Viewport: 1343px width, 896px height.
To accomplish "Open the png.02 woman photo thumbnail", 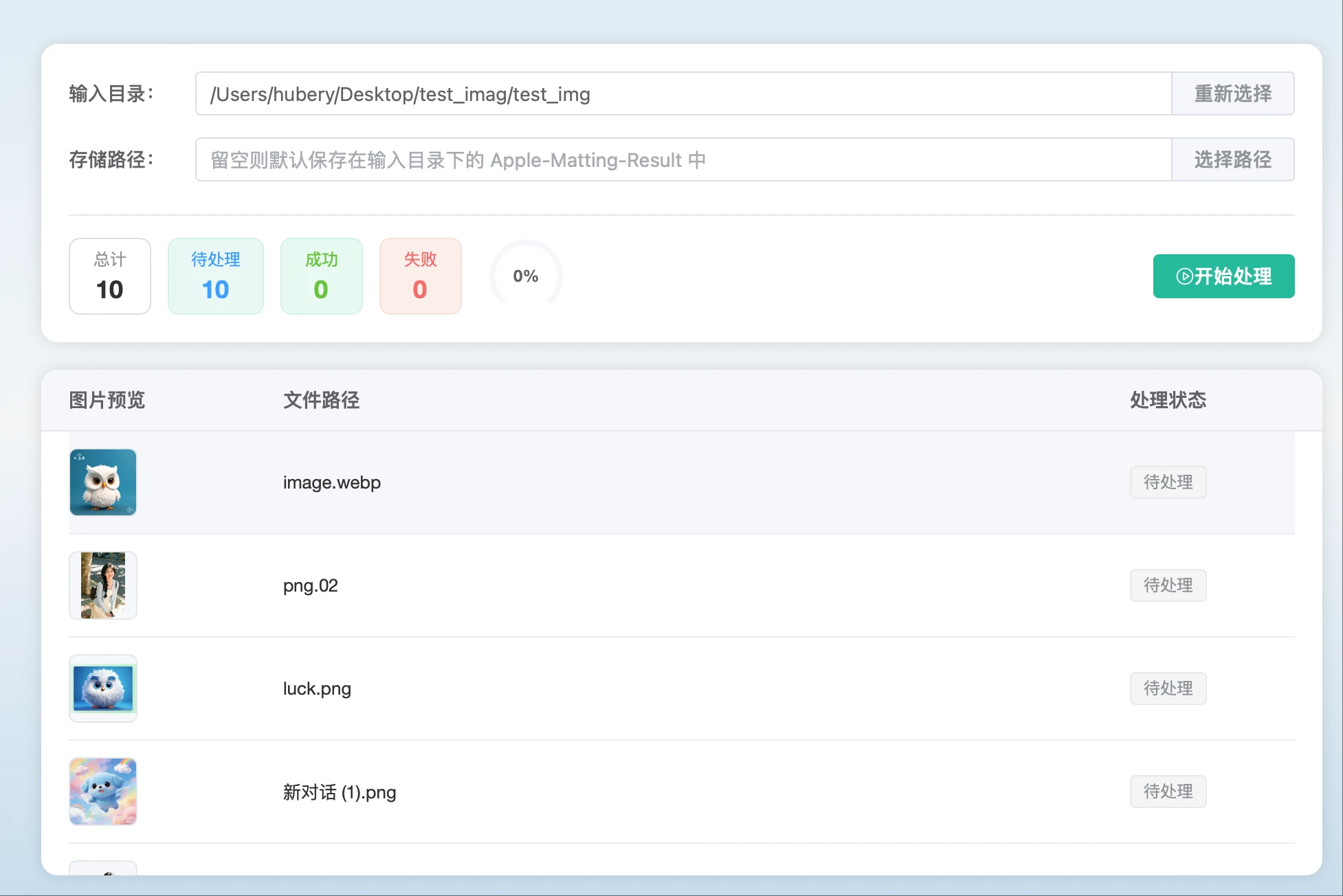I will (x=103, y=585).
